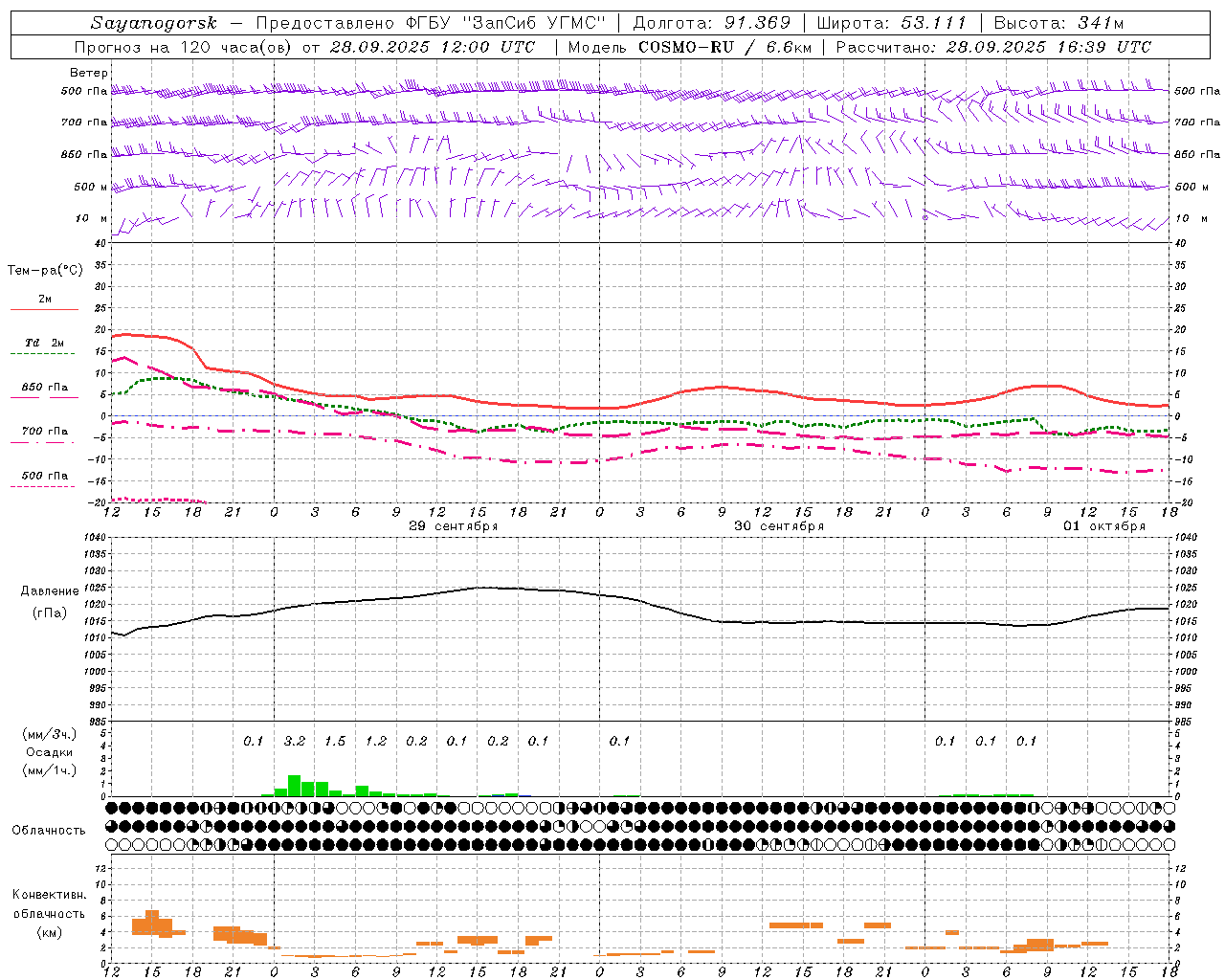Click the '(мм/3ч.)' precipitation unit label
The height and width of the screenshot is (980, 1225).
(50, 734)
